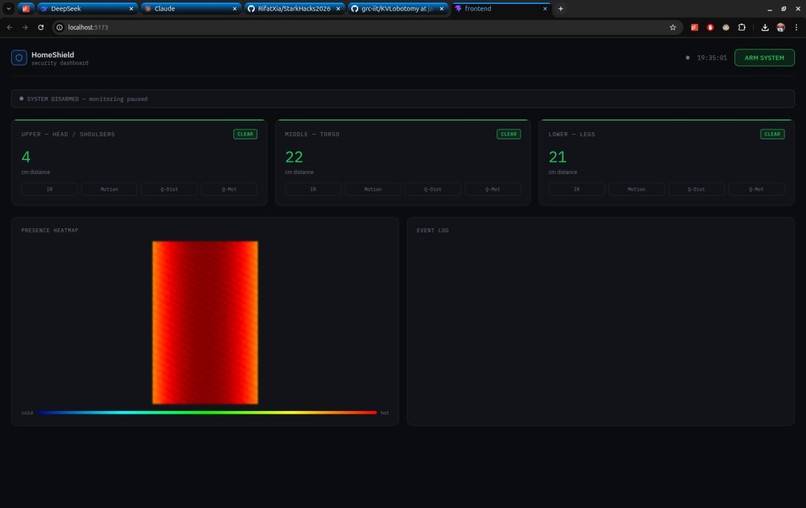The width and height of the screenshot is (806, 508).
Task: Click CLEAR badge in Upper Head/Shoulders card
Action: (x=245, y=134)
